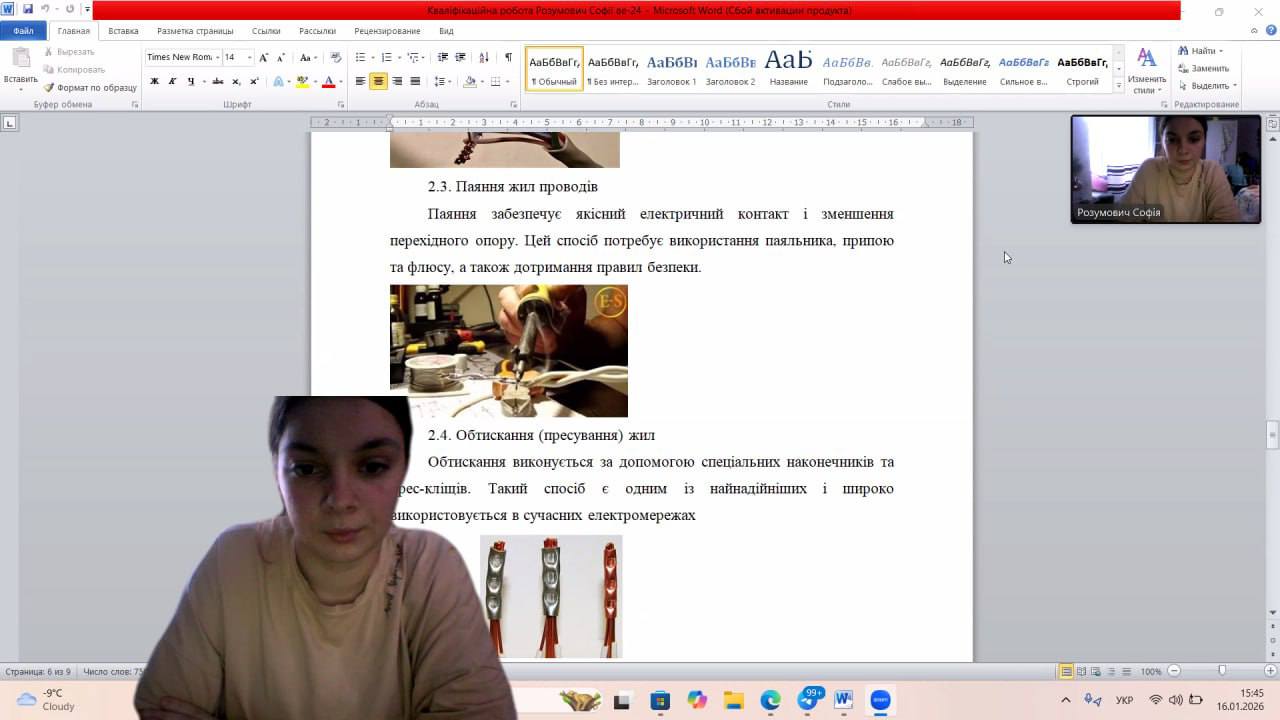Open the Рецензирование ribbon tab
Viewport: 1280px width, 720px height.
click(x=387, y=31)
